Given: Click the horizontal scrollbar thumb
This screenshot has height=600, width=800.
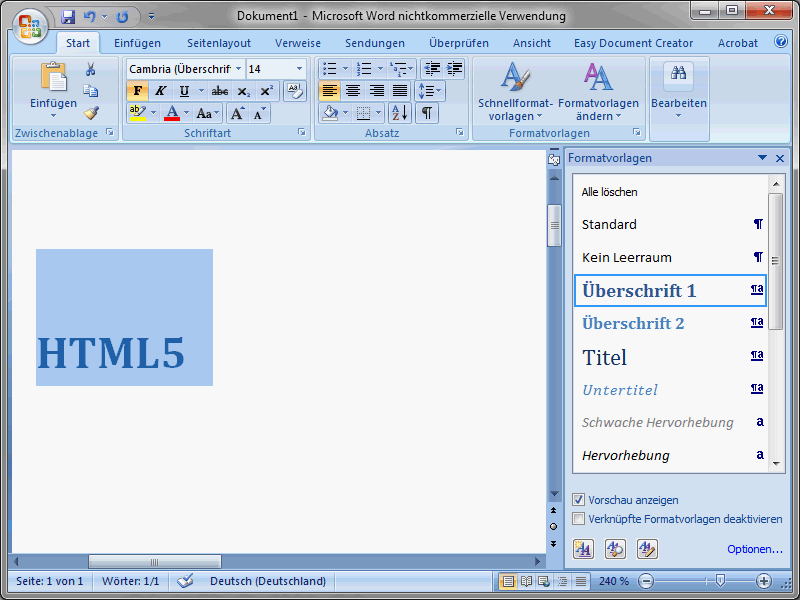Looking at the screenshot, I should (x=155, y=562).
